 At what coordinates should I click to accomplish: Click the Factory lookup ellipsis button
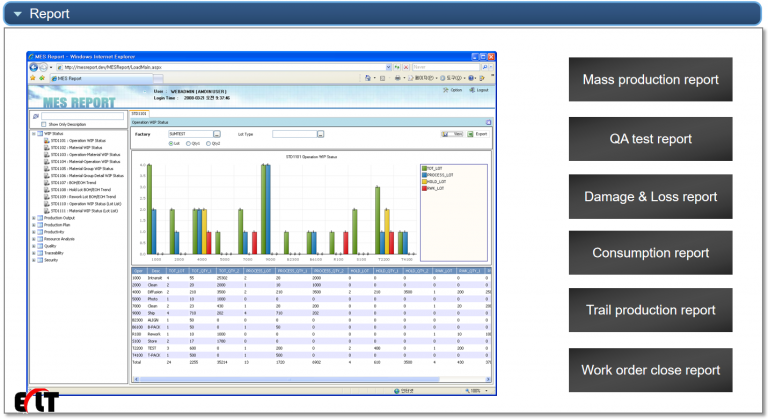coord(216,133)
